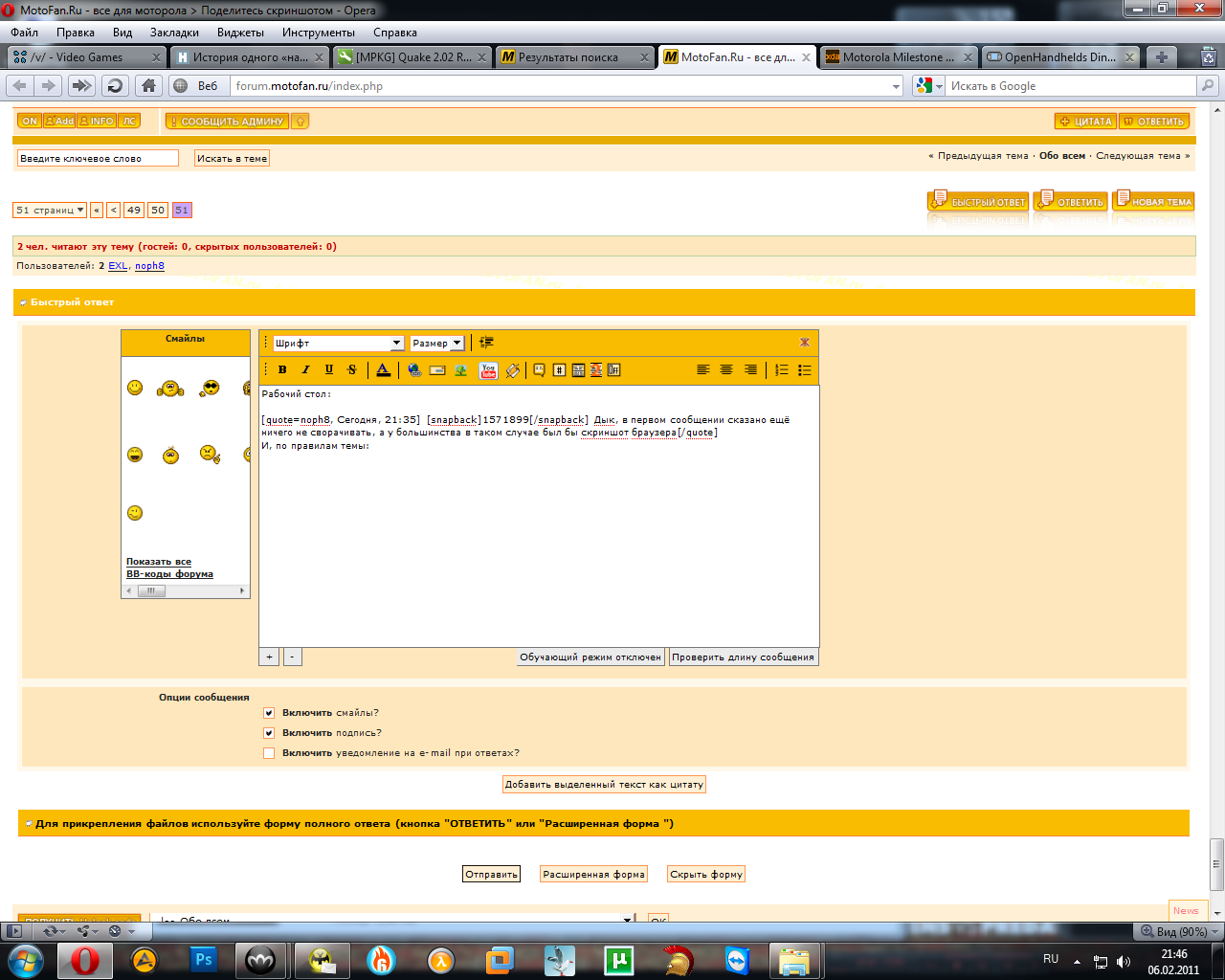The width and height of the screenshot is (1225, 980).
Task: Switch to the Motorola Milestone tab
Action: point(899,57)
